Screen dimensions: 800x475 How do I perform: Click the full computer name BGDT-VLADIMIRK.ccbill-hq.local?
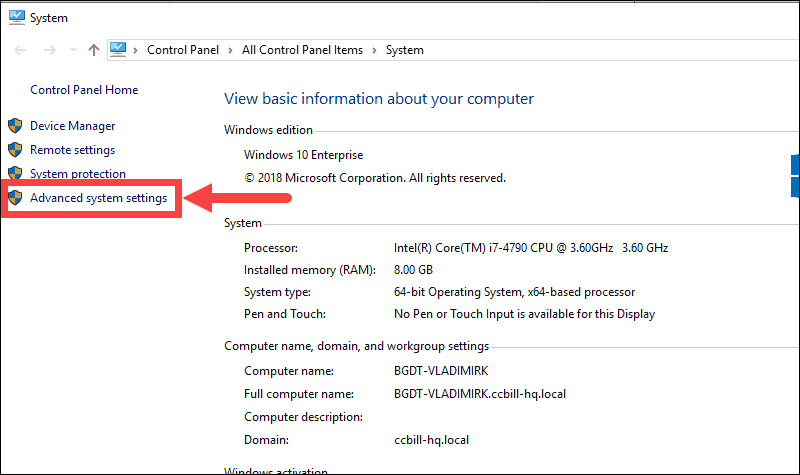pyautogui.click(x=480, y=394)
